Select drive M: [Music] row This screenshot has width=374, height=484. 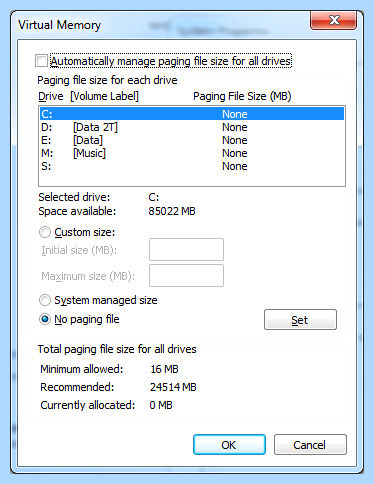[x=192, y=153]
